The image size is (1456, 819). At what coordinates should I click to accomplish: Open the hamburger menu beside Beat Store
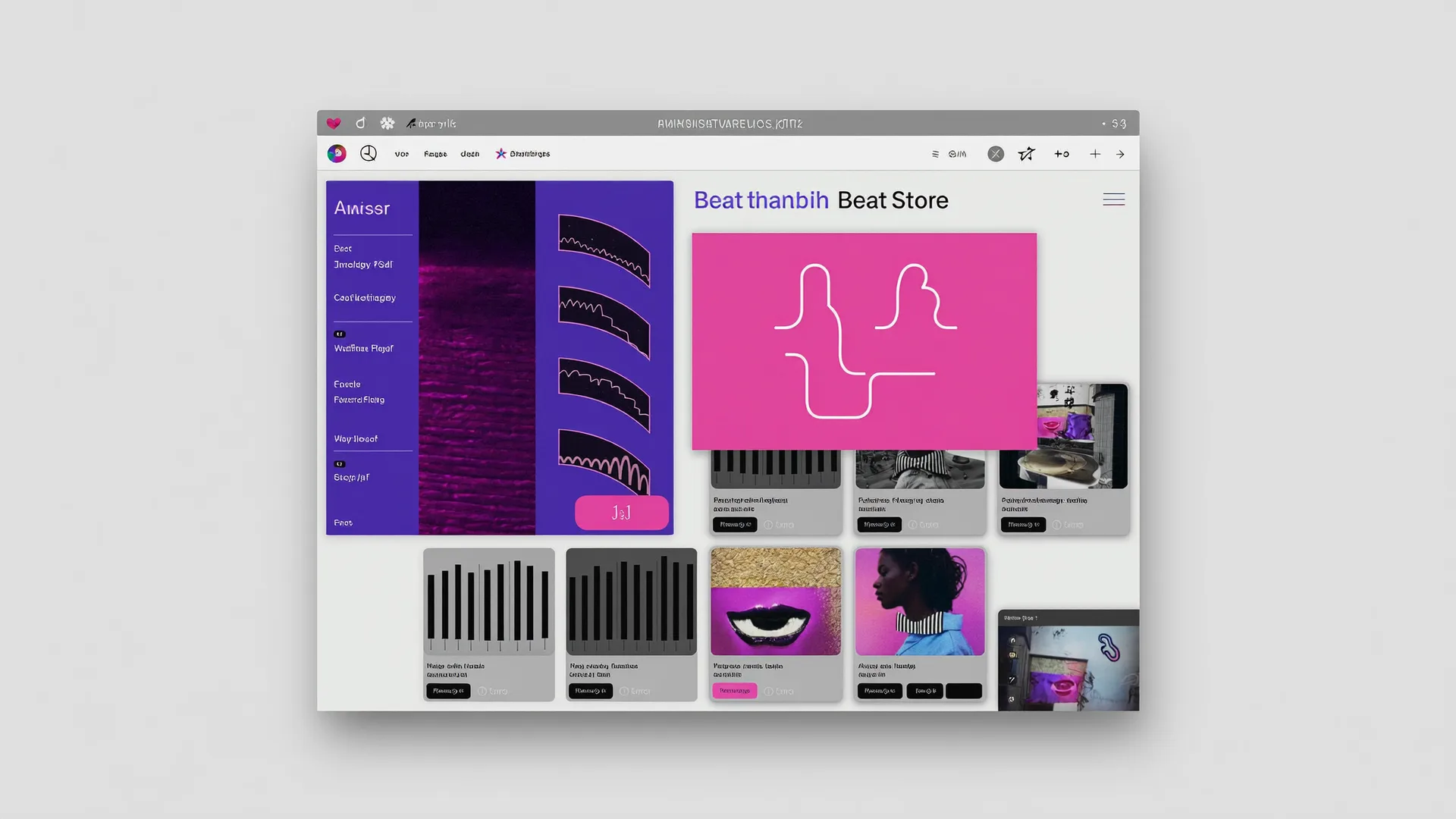point(1114,199)
